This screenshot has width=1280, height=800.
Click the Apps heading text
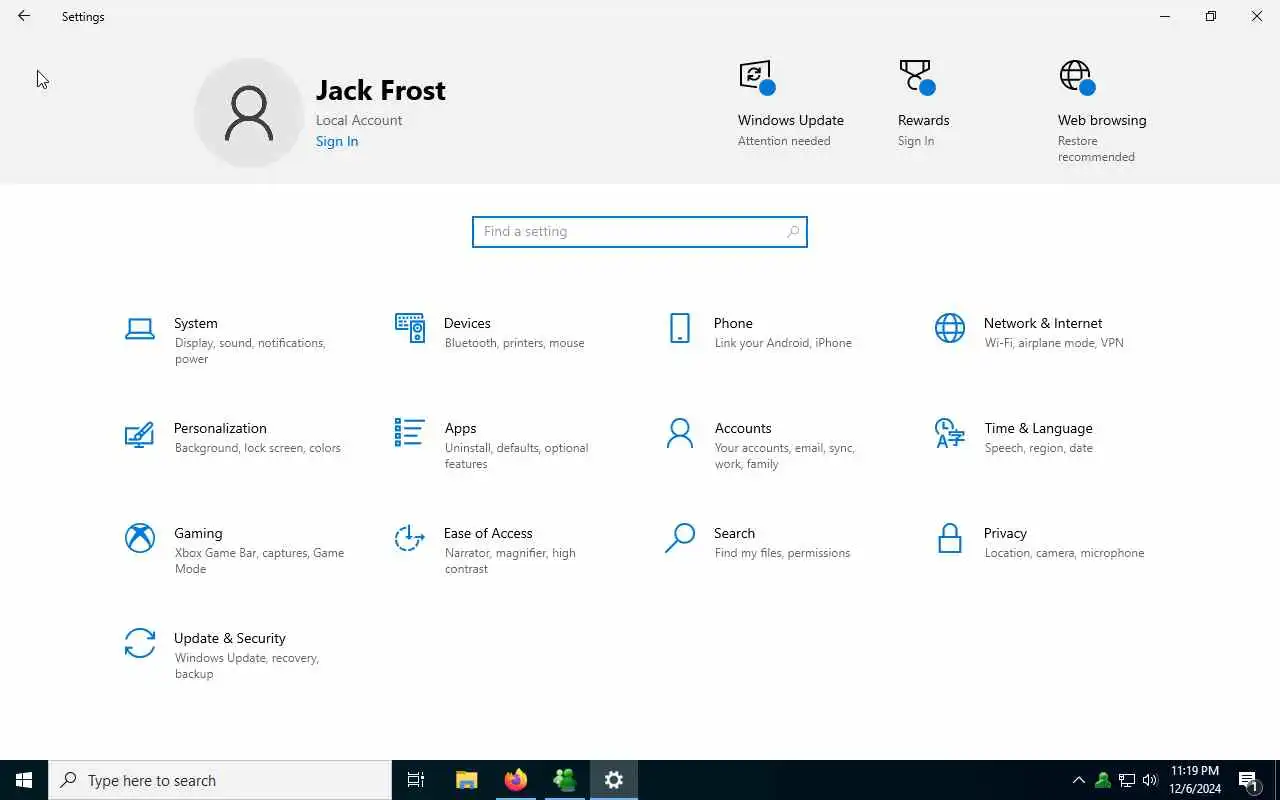tap(460, 428)
